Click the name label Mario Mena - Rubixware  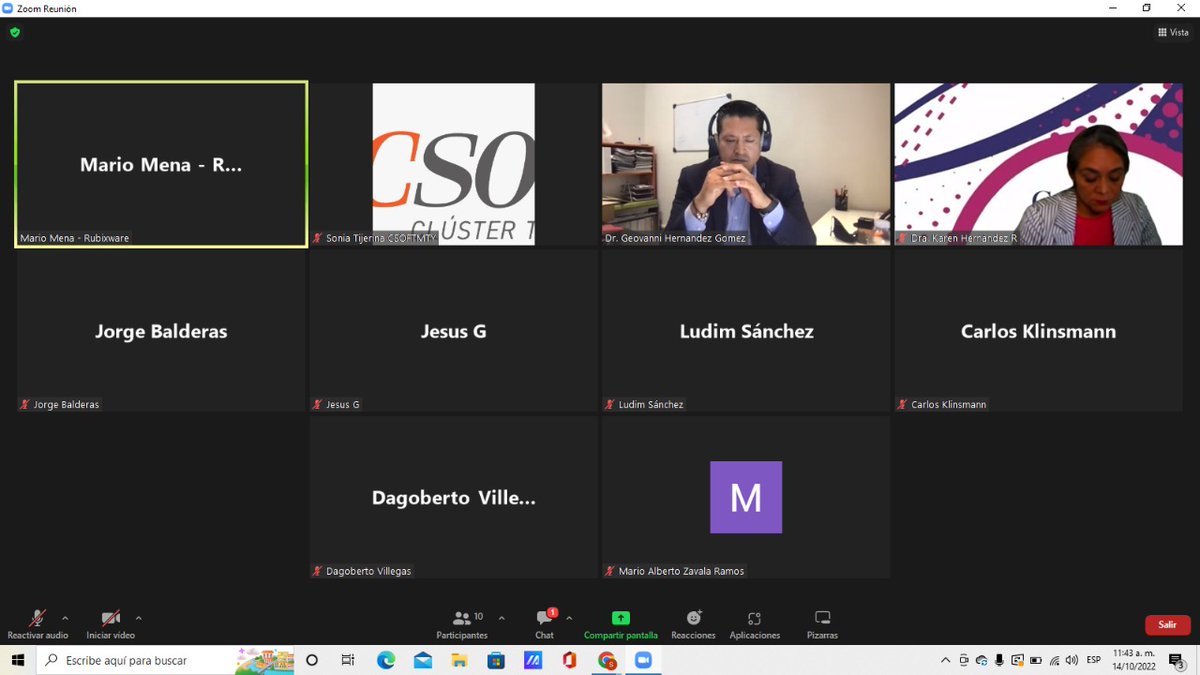(75, 238)
